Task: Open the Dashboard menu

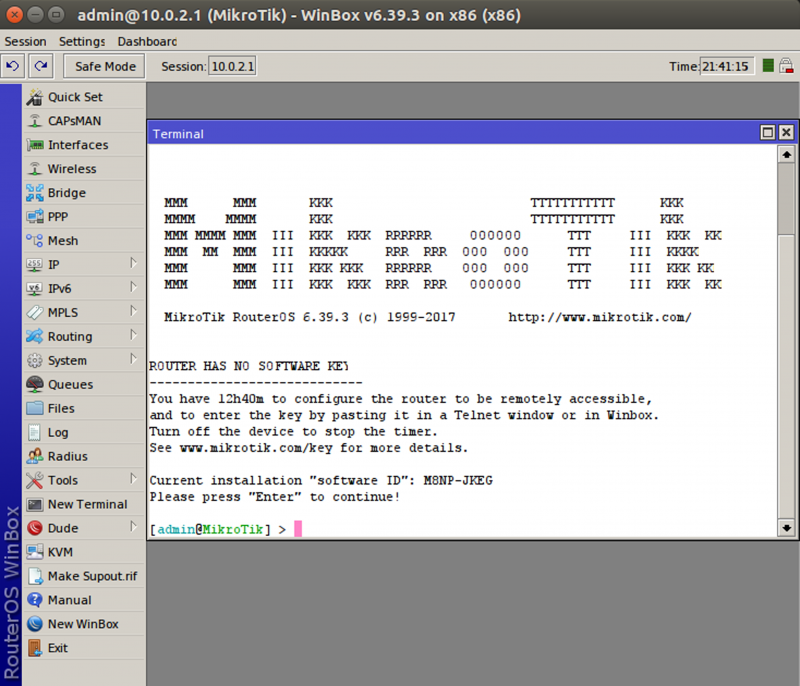Action: pos(147,41)
